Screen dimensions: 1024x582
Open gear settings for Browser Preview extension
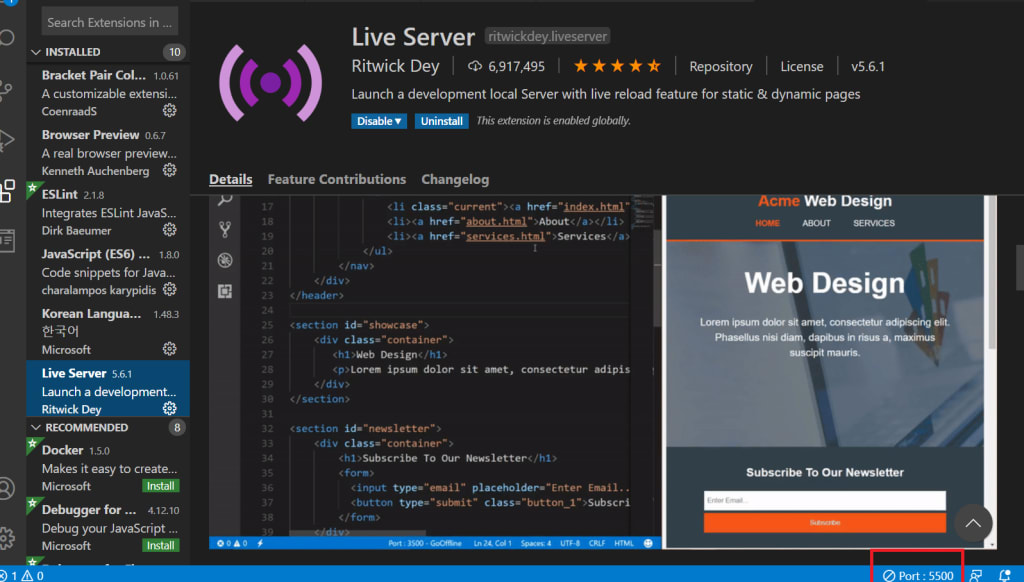point(169,170)
